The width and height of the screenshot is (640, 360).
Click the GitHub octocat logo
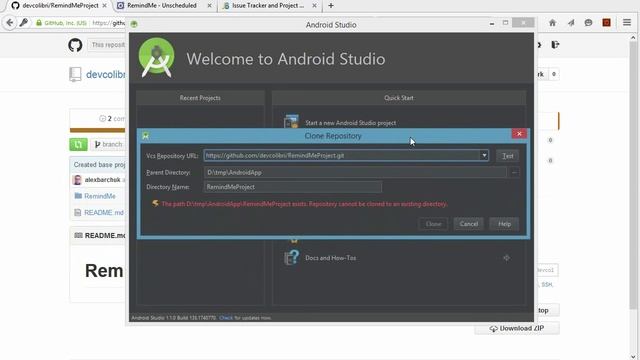click(x=75, y=45)
